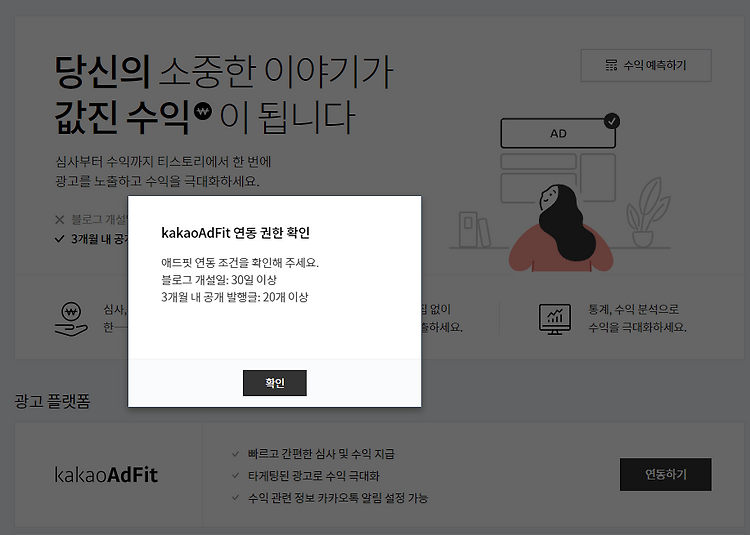Click the AD box in the illustration
750x535 pixels.
click(558, 133)
